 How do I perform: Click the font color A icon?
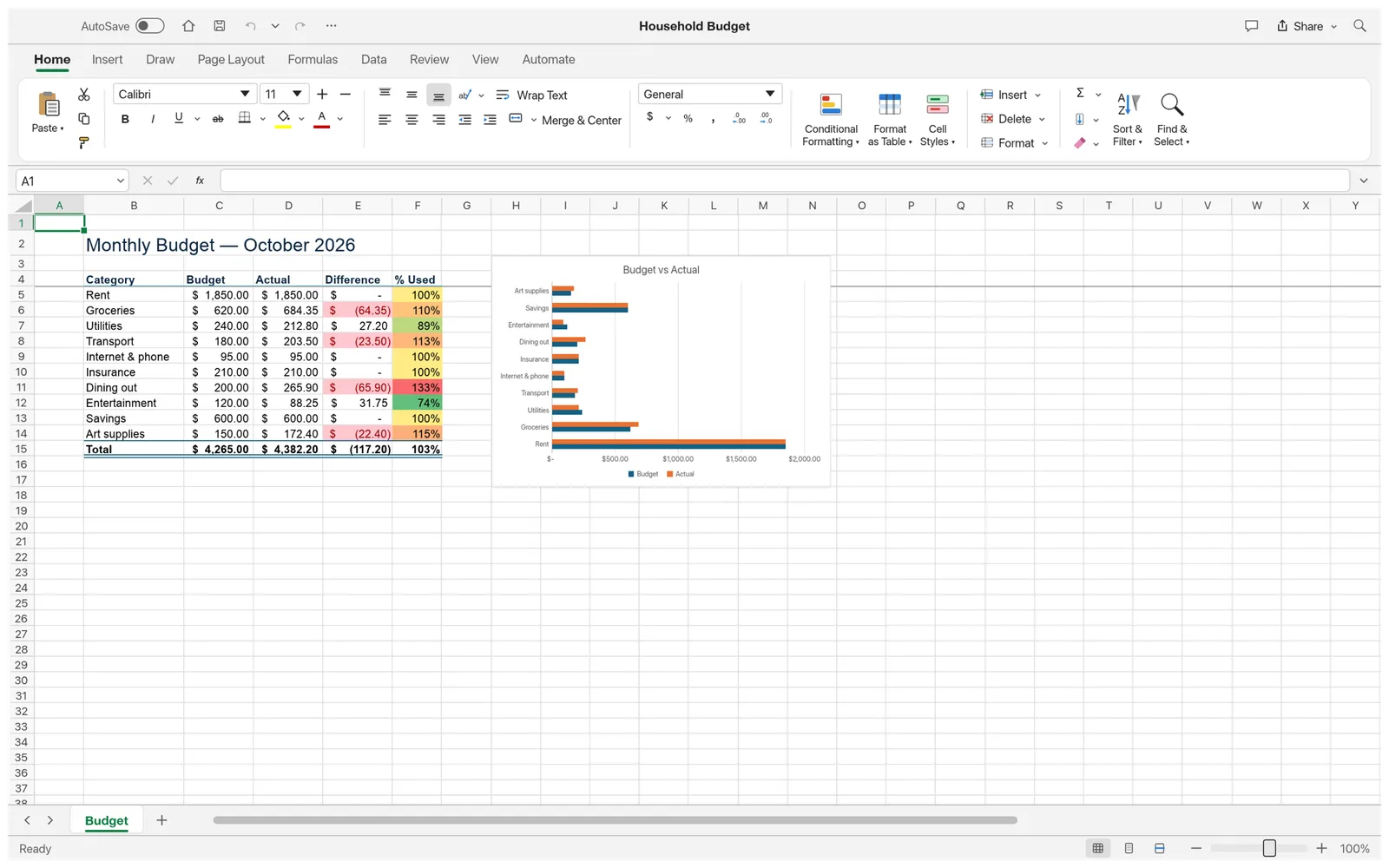[322, 118]
